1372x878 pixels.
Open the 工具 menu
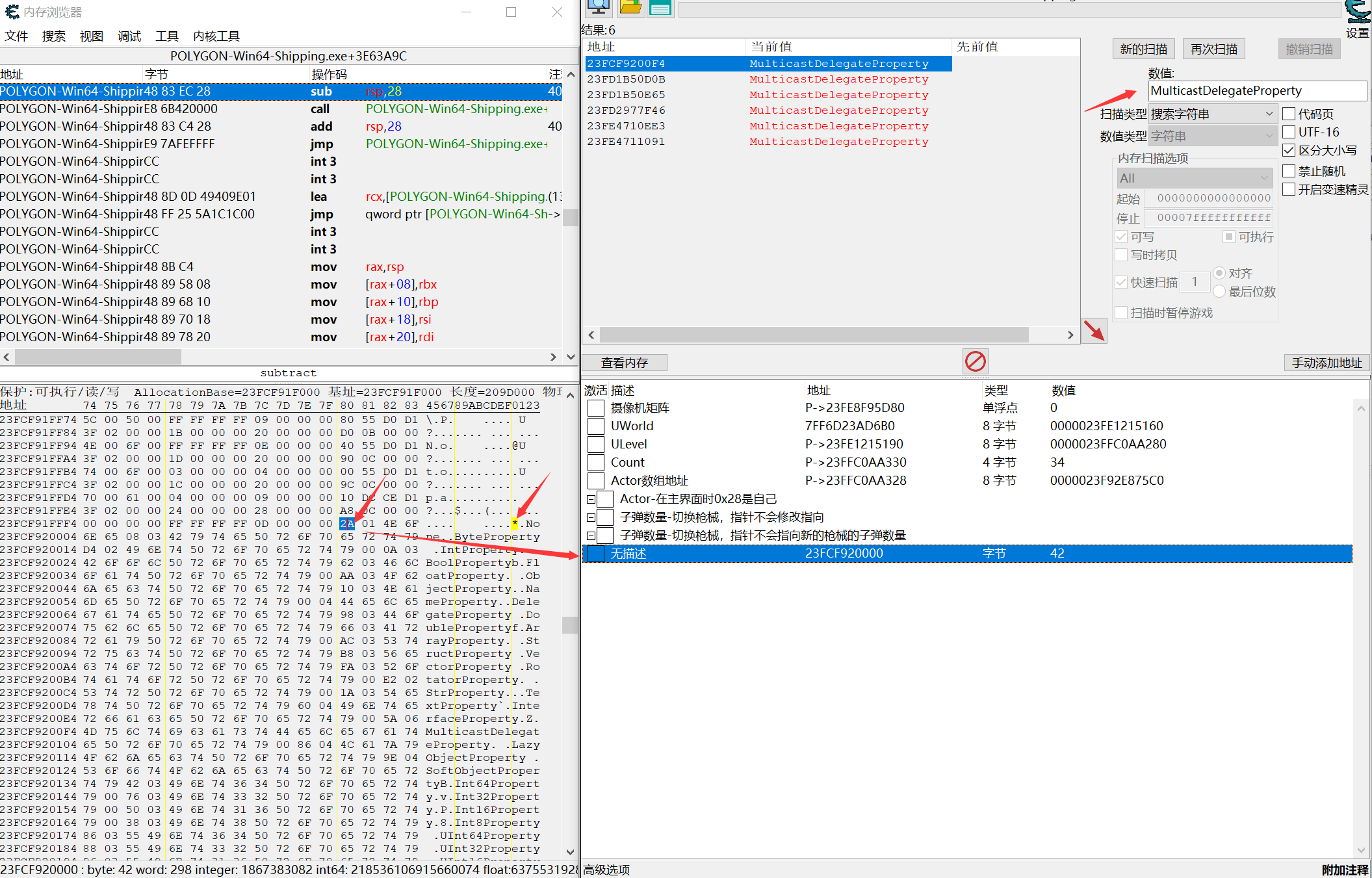pos(167,36)
